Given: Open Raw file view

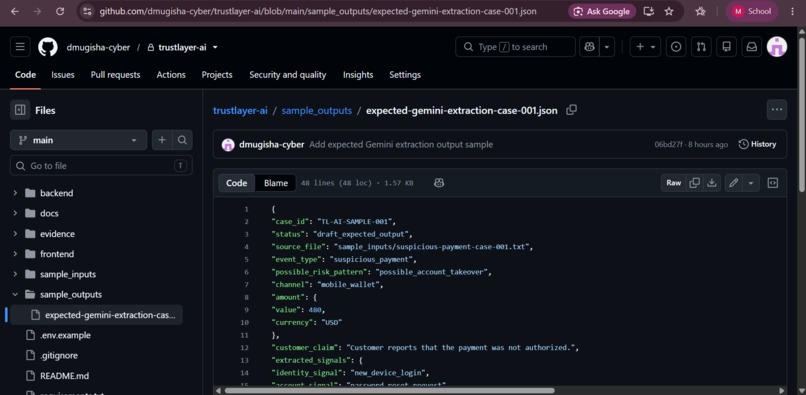Looking at the screenshot, I should 673,183.
